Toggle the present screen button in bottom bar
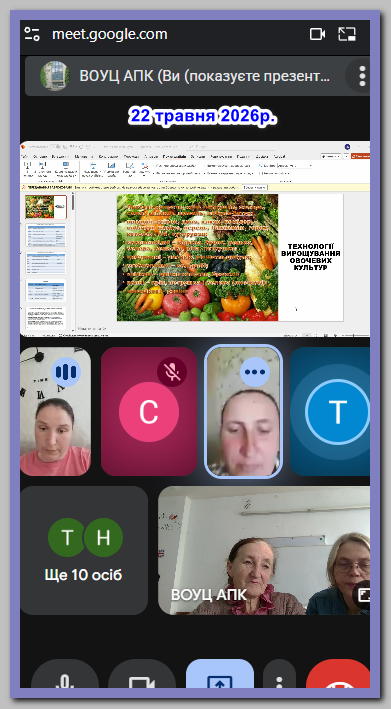The height and width of the screenshot is (709, 391). 220,674
